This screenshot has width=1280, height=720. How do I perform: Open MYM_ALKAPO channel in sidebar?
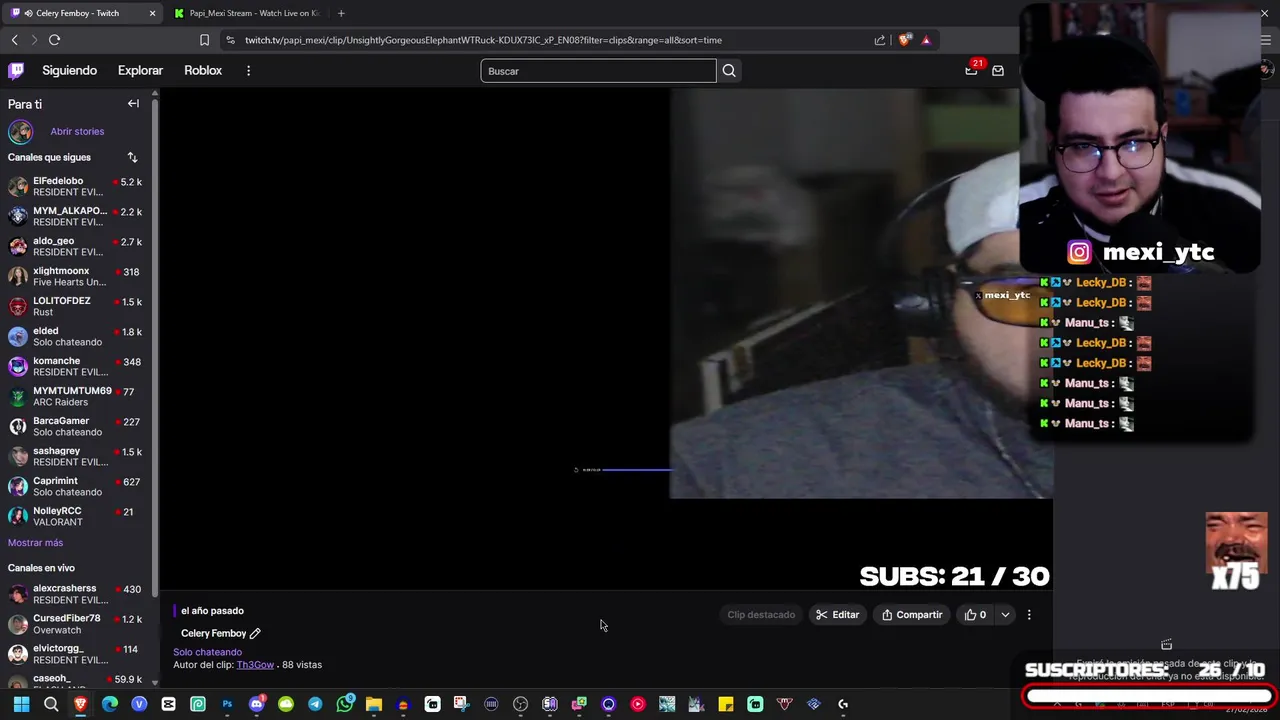[76, 216]
